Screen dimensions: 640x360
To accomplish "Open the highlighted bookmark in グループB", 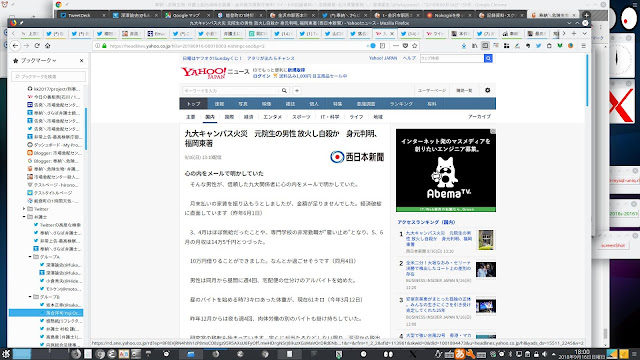I will [x=46, y=313].
